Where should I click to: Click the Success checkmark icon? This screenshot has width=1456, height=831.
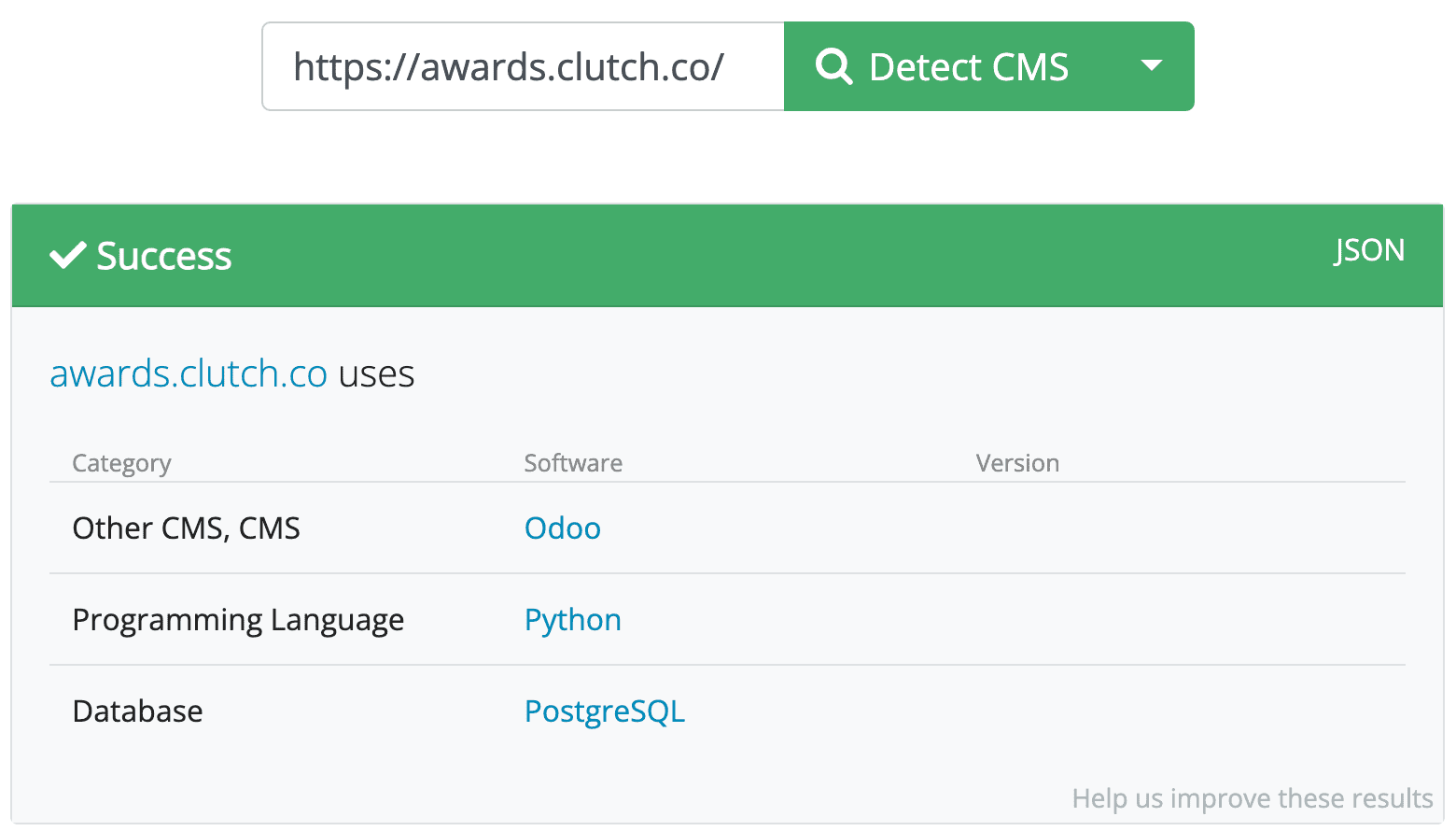tap(68, 255)
